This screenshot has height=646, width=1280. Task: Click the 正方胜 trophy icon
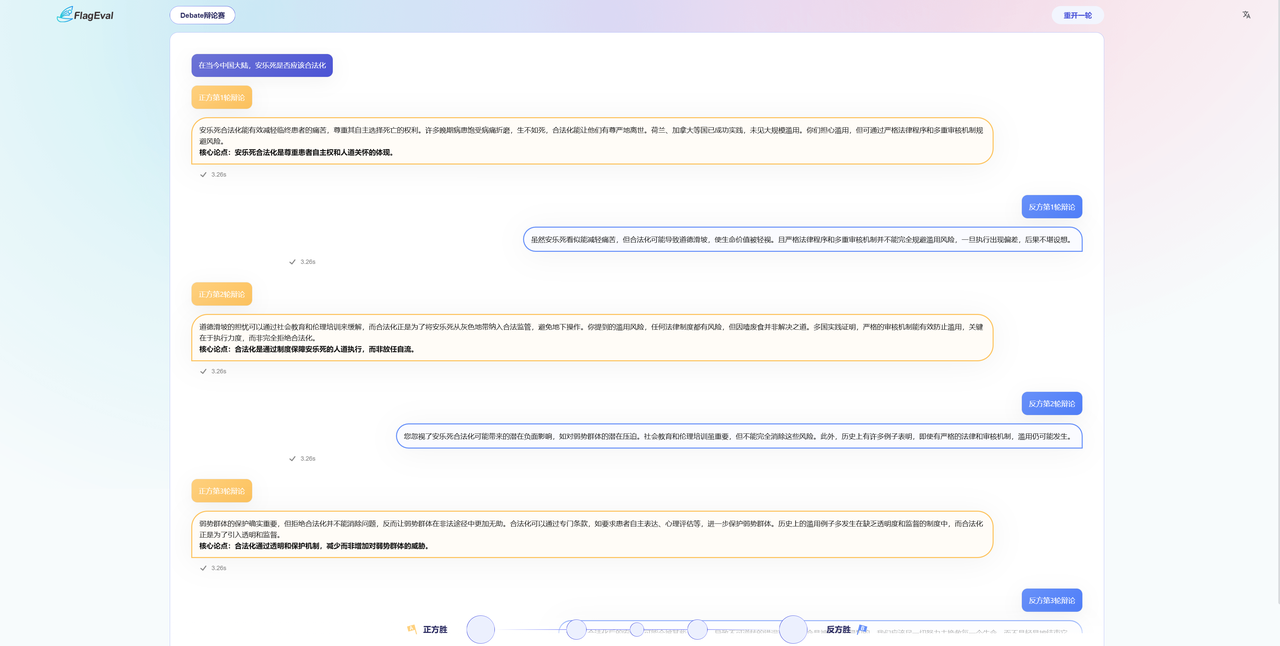click(411, 629)
